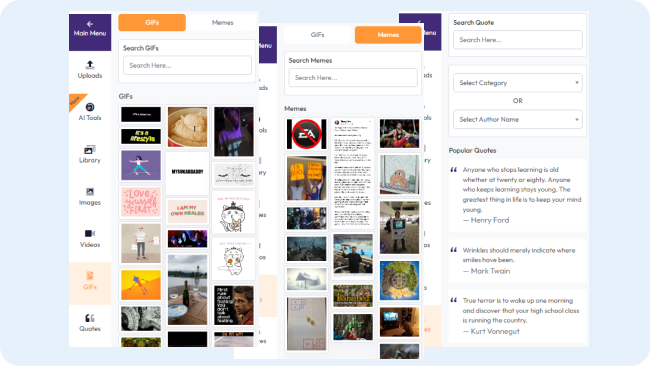Choose the MYSUGARDADDY GIF
The image size is (650, 366).
click(187, 172)
